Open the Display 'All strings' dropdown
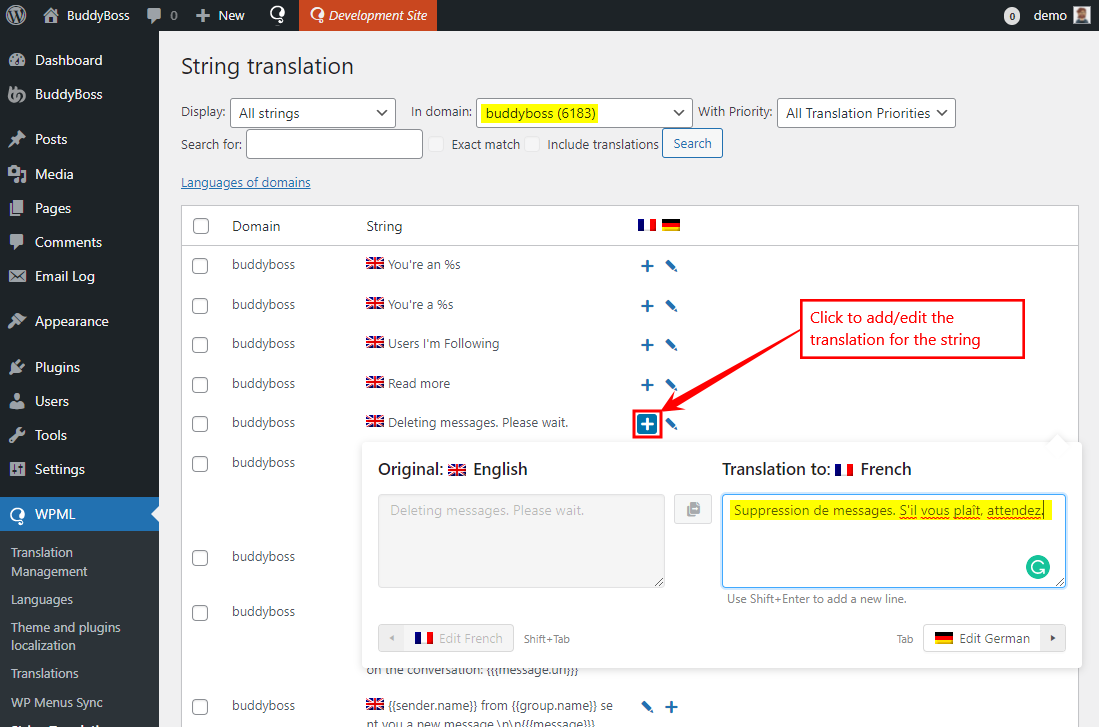Image resolution: width=1099 pixels, height=727 pixels. (x=312, y=113)
